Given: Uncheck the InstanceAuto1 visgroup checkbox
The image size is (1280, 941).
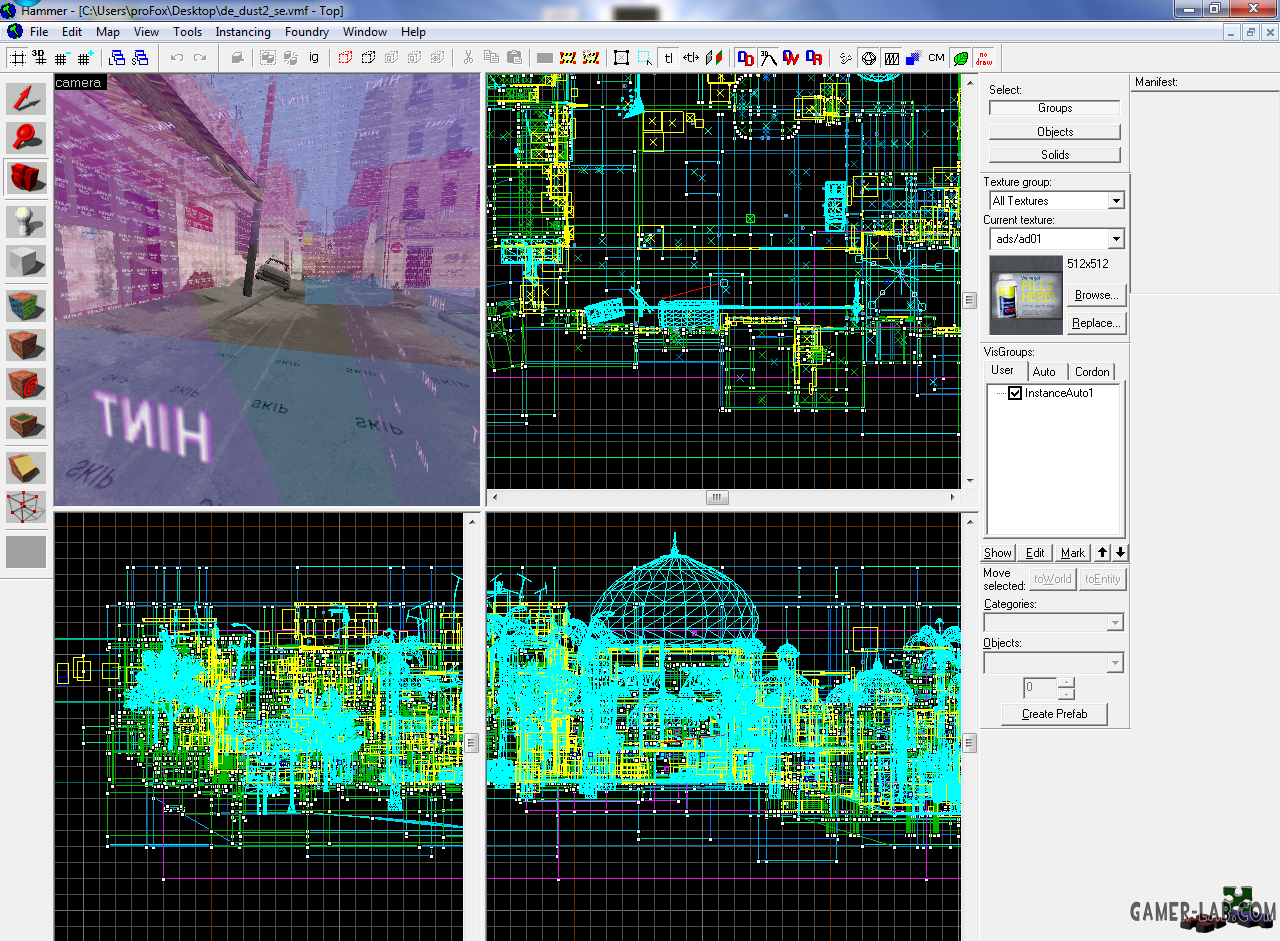Looking at the screenshot, I should [1015, 393].
